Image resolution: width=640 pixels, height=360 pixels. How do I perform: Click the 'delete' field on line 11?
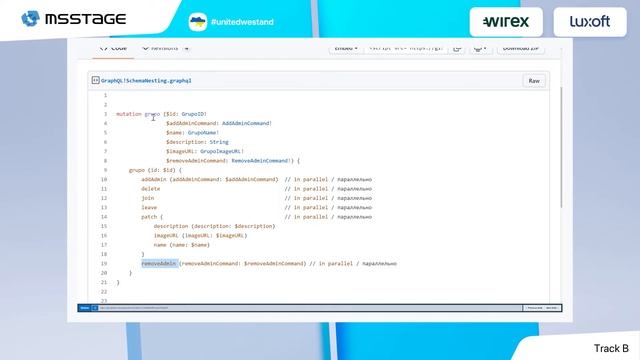(x=151, y=189)
